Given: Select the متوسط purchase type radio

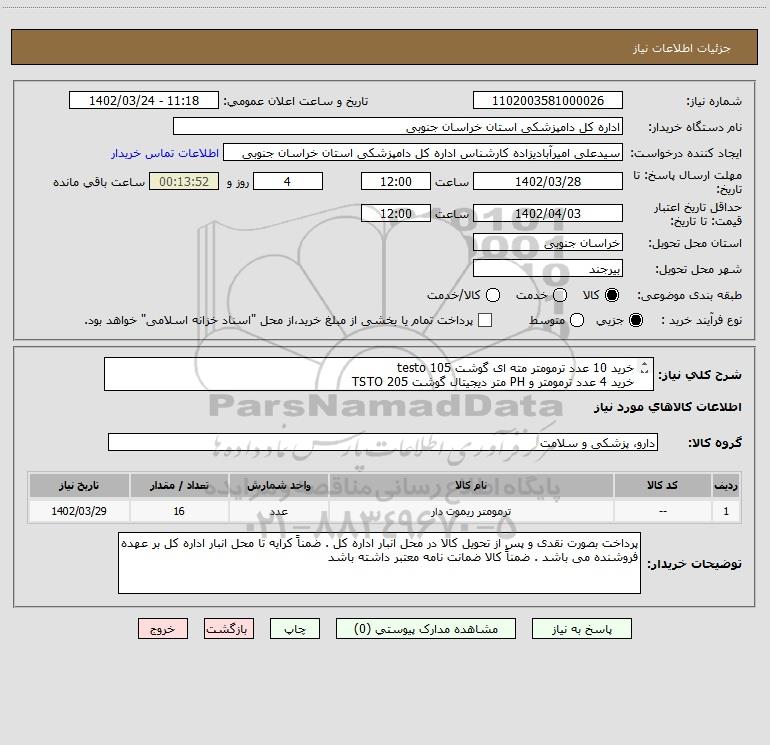Looking at the screenshot, I should (x=577, y=320).
